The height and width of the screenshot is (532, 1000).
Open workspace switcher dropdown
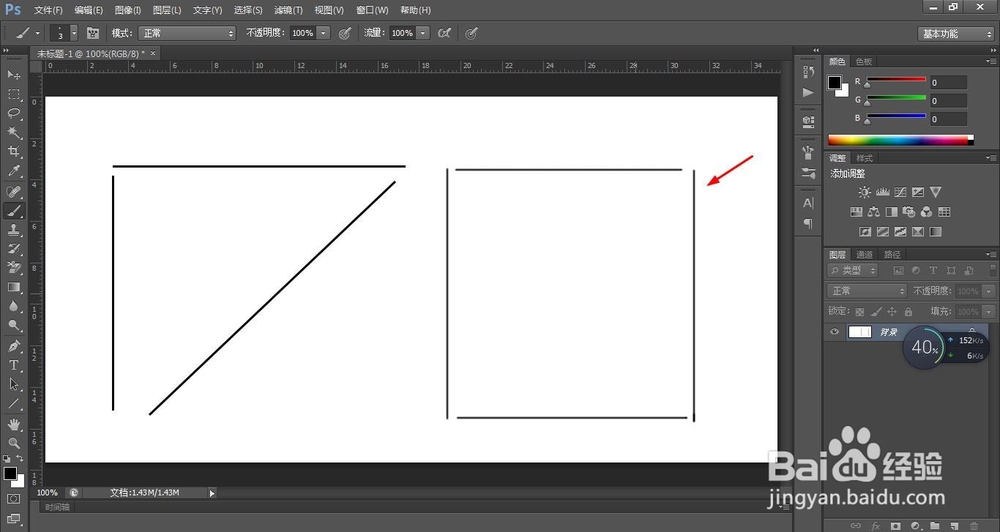[955, 34]
